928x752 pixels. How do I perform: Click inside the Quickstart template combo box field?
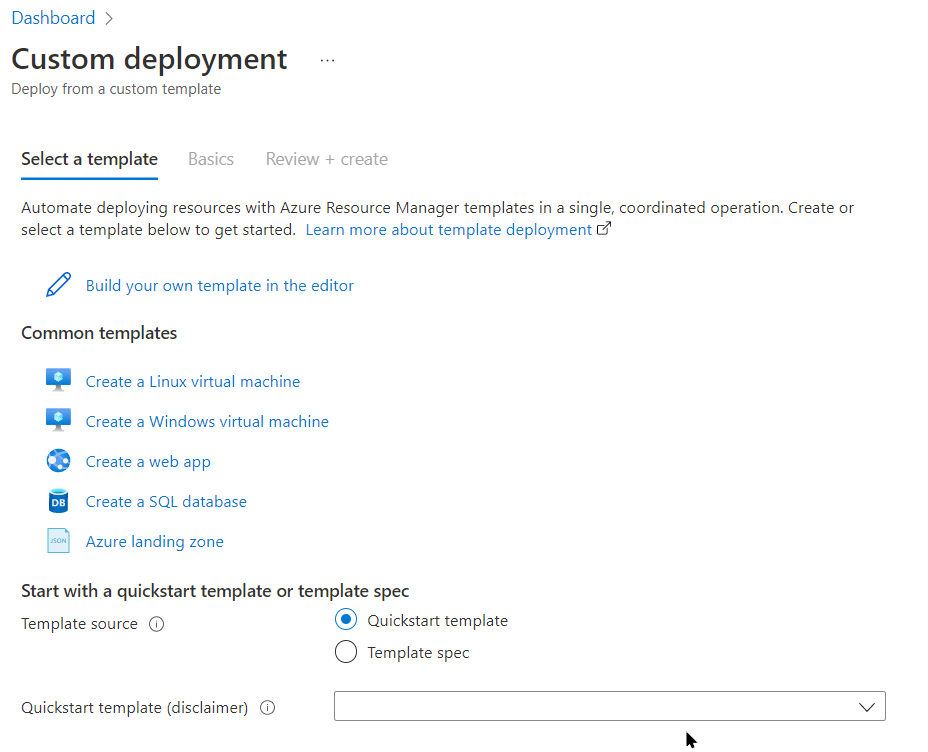click(590, 707)
